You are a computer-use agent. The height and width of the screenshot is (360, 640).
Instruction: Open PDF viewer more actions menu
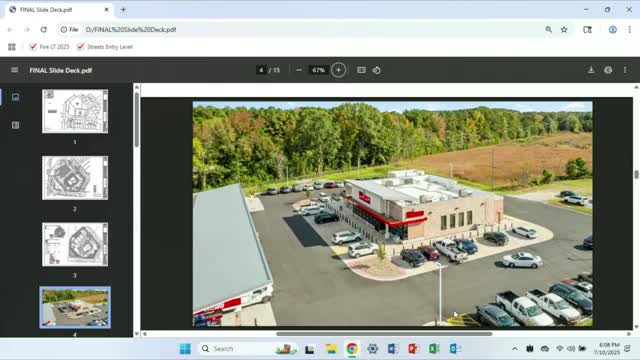[625, 70]
